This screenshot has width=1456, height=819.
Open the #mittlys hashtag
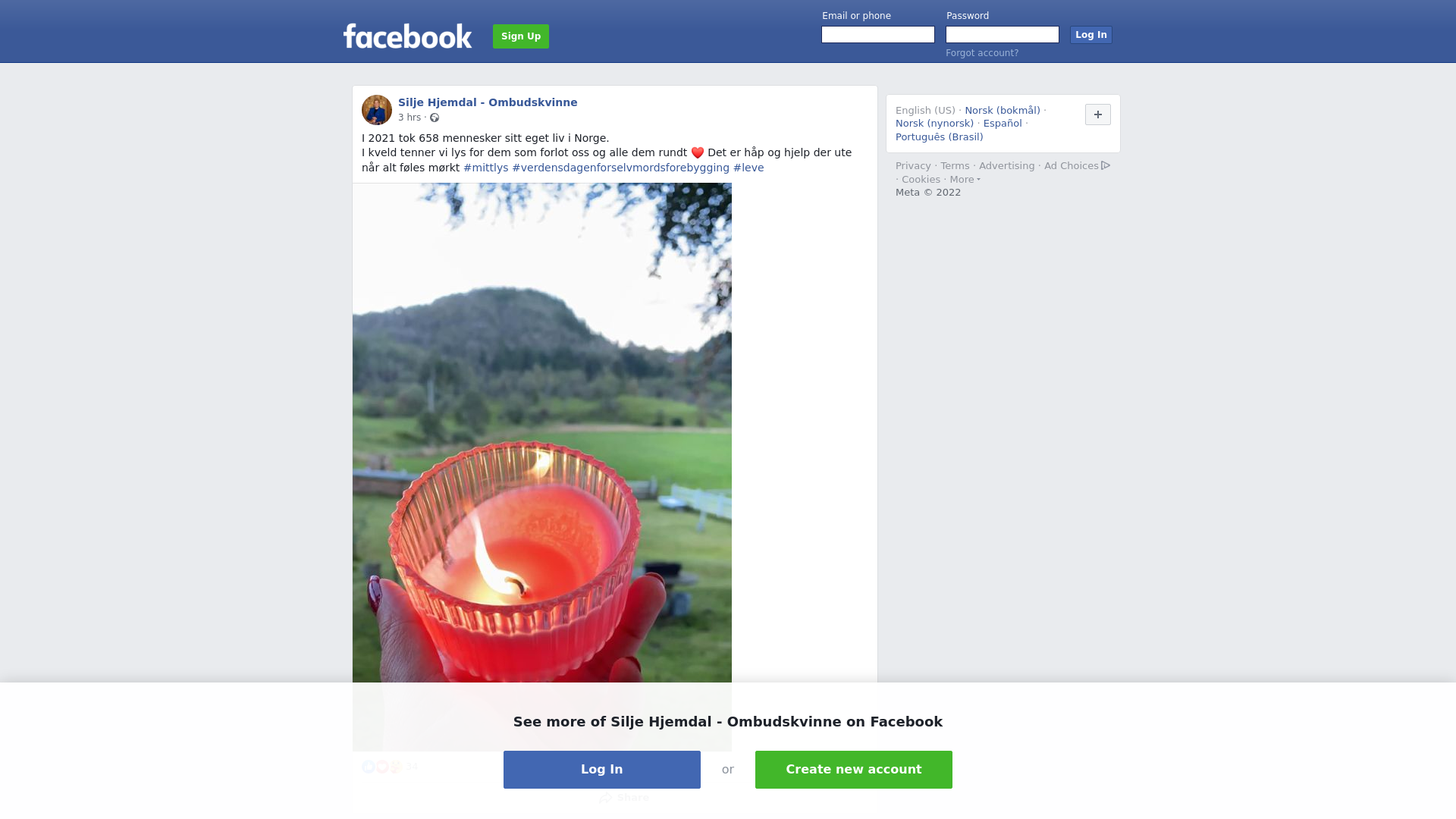coord(486,168)
